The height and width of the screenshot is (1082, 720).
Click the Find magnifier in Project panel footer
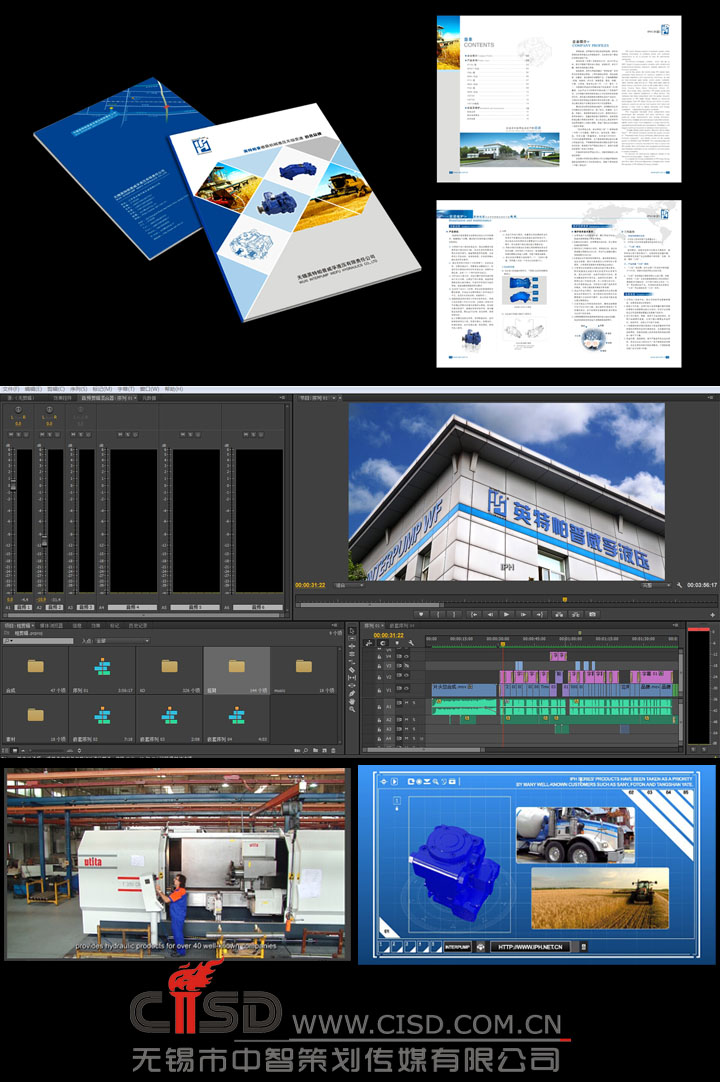coord(305,751)
